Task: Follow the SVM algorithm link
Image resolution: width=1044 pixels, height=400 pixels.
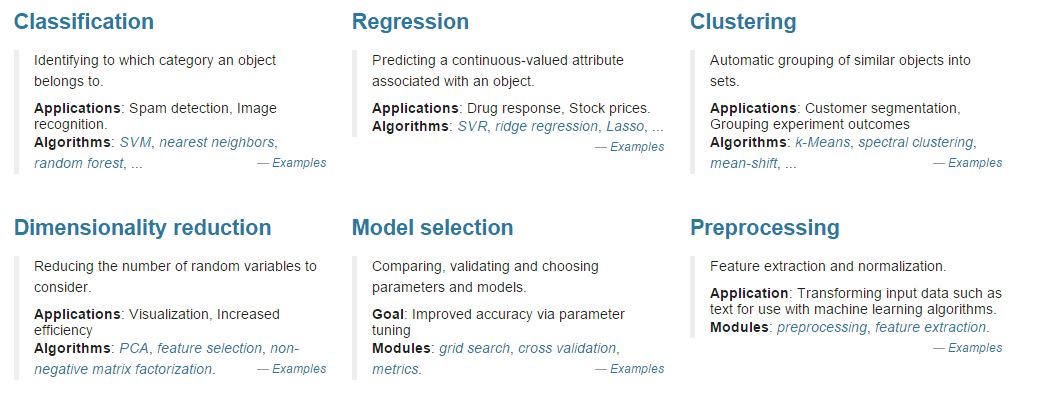Action: [x=136, y=142]
